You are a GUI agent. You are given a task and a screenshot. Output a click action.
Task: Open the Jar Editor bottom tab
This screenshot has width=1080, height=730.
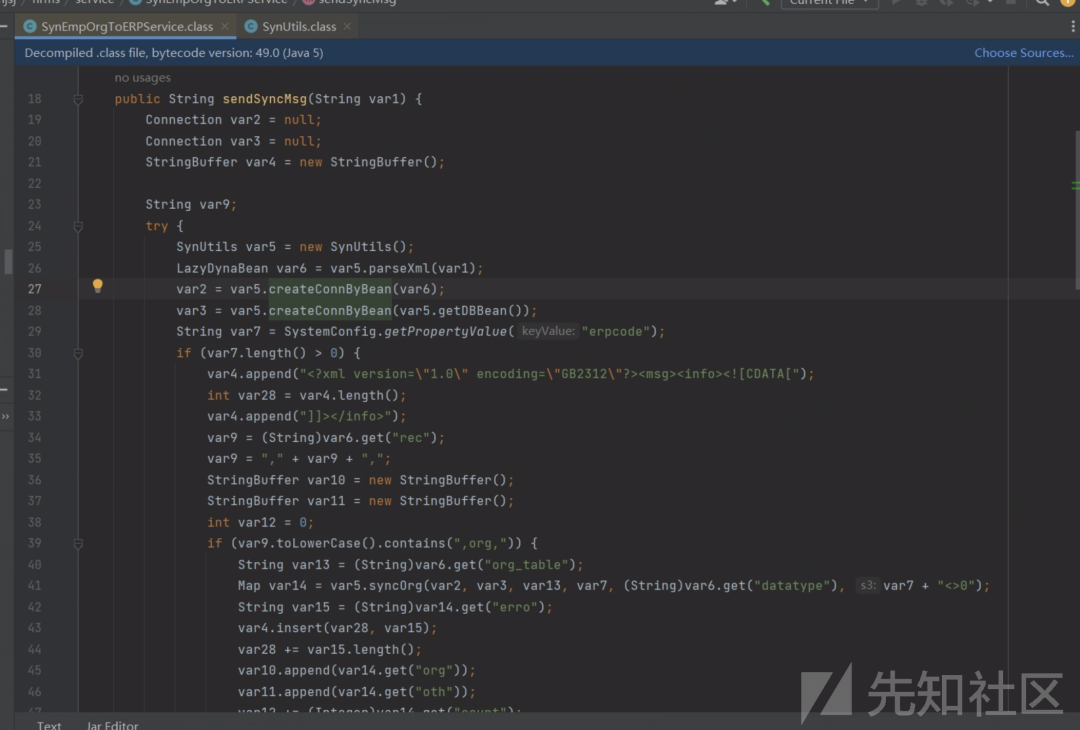click(x=112, y=724)
